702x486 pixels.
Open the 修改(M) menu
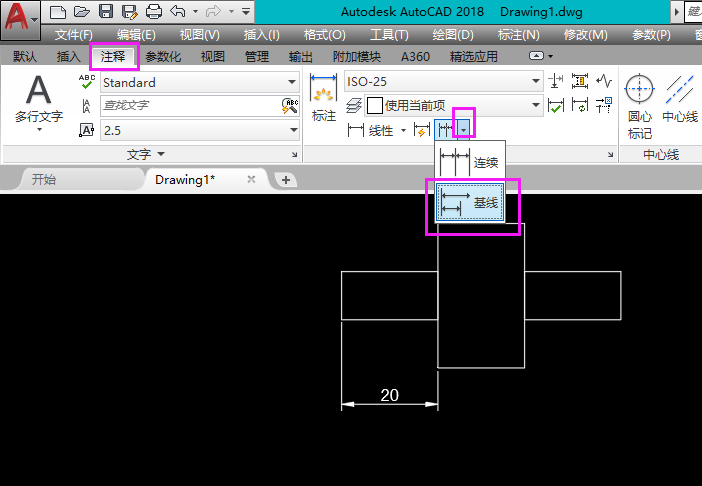pyautogui.click(x=586, y=34)
